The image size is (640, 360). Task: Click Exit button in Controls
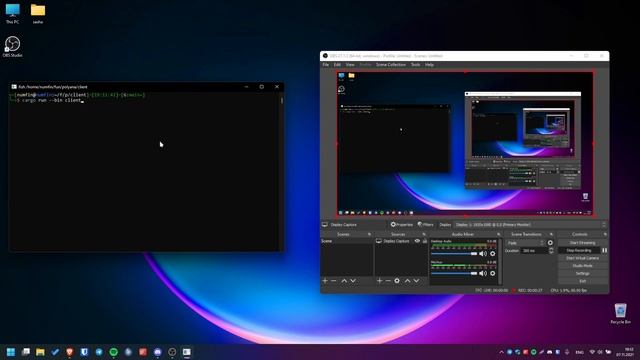(x=582, y=281)
